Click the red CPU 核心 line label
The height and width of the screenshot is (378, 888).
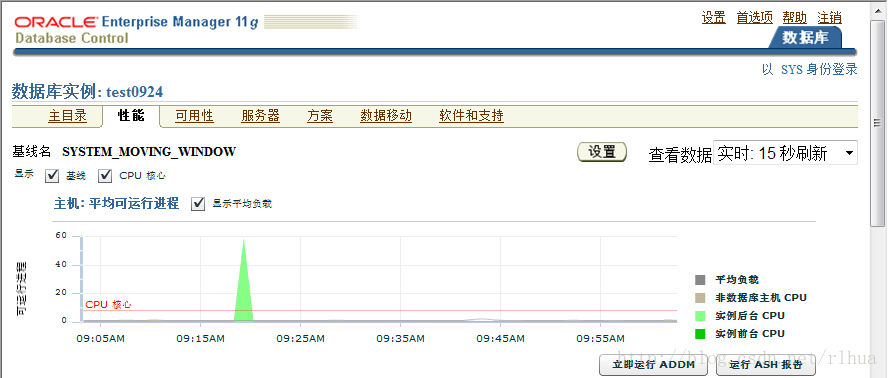tap(108, 305)
